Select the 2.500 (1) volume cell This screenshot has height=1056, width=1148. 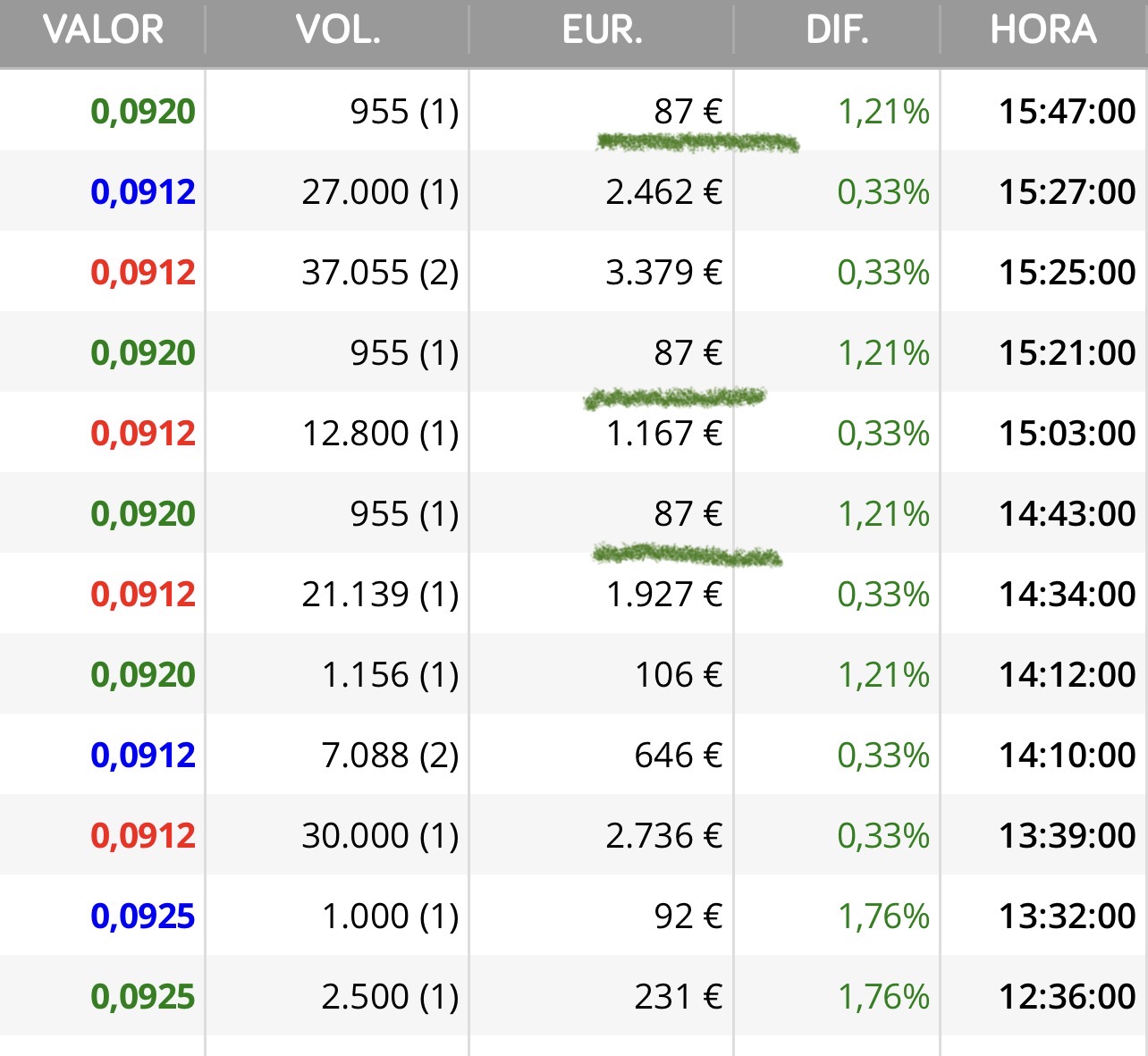[x=390, y=997]
